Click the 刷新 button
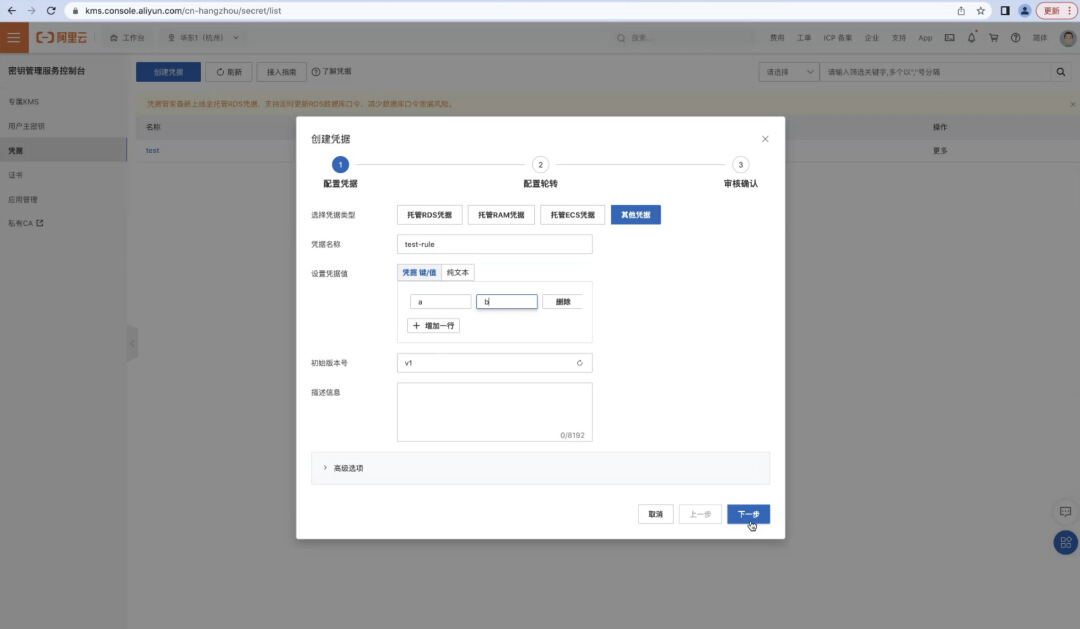 (229, 72)
